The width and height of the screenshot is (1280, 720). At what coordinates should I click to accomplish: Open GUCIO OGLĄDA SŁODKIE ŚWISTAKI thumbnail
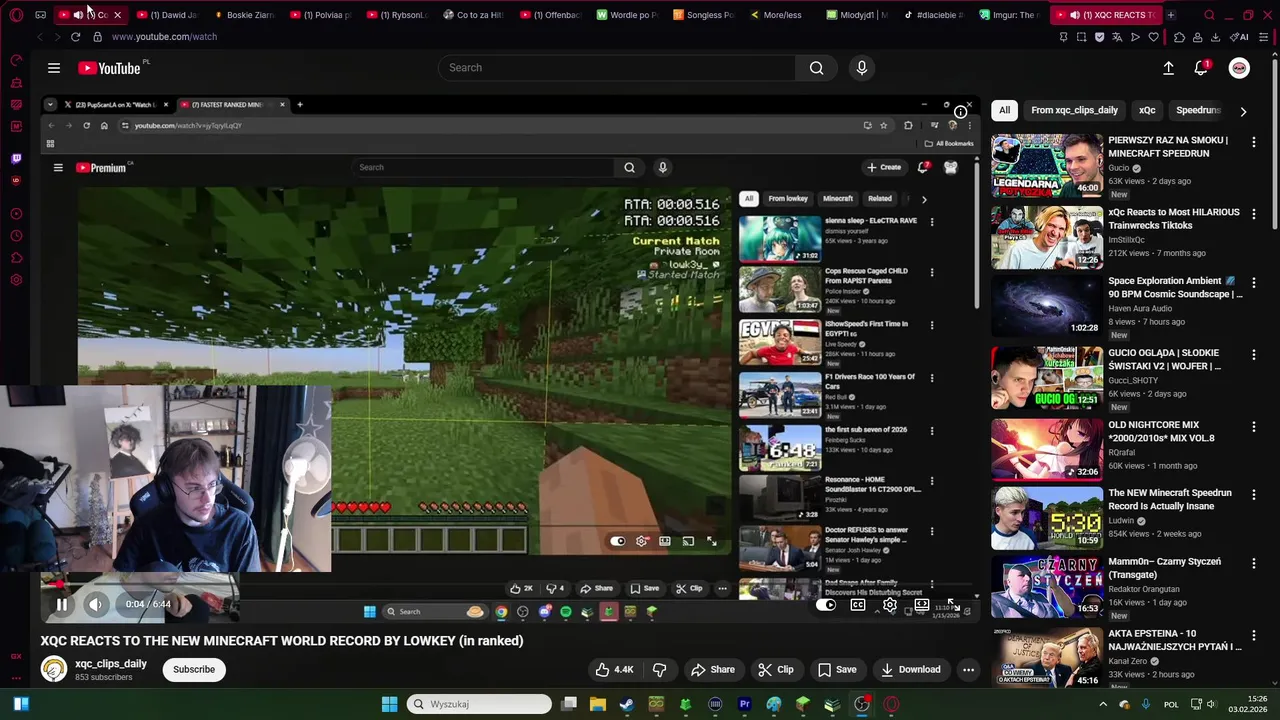[x=1047, y=378]
